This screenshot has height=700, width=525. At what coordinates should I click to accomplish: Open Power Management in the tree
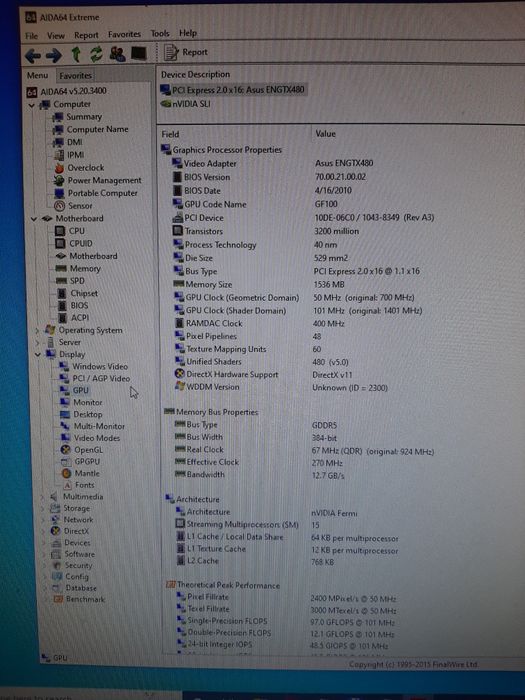(x=98, y=181)
